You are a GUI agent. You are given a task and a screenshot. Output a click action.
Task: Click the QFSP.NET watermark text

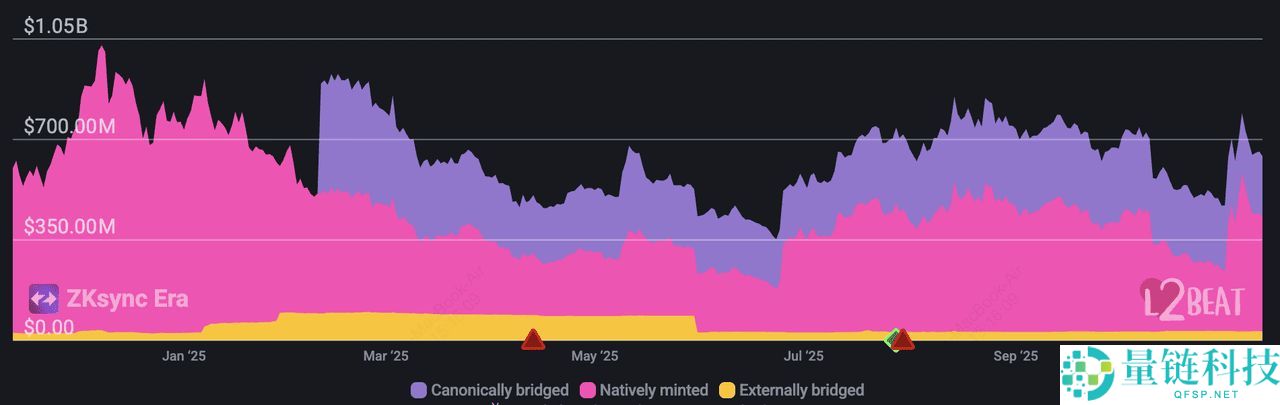pyautogui.click(x=1199, y=392)
